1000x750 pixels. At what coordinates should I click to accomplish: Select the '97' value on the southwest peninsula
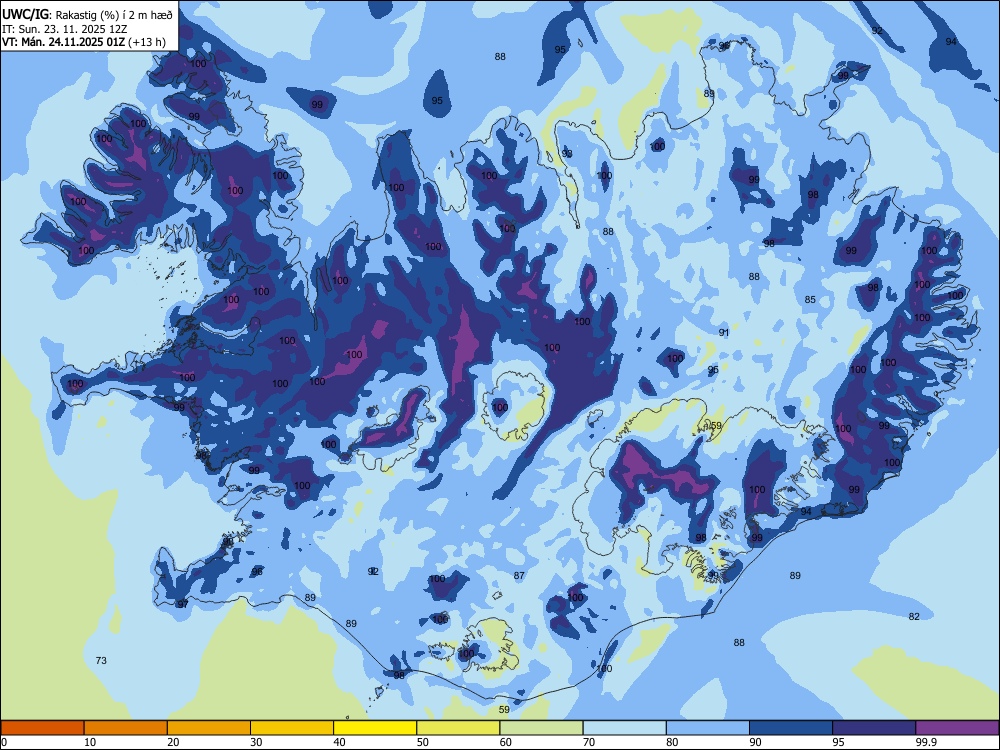pyautogui.click(x=182, y=604)
